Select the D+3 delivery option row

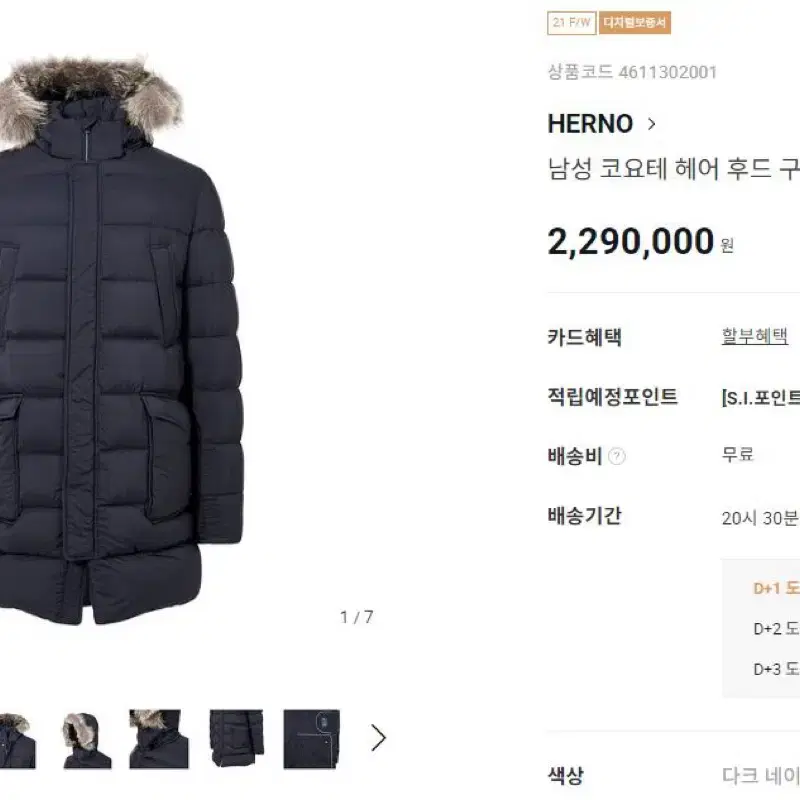coord(761,669)
